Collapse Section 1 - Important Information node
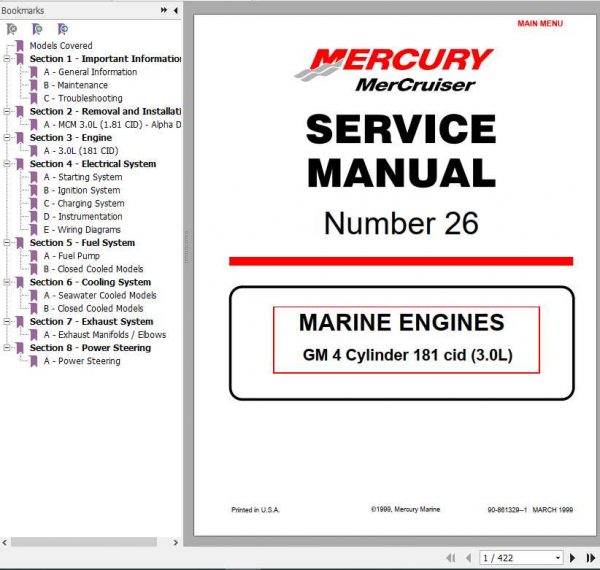Viewport: 600px width, 570px height. pyautogui.click(x=7, y=59)
